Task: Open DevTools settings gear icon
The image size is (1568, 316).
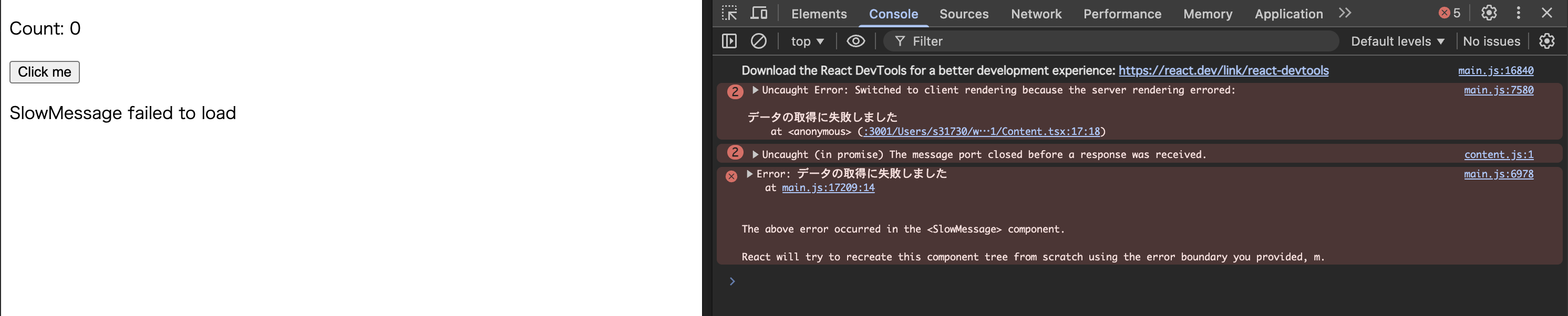Action: [1489, 13]
